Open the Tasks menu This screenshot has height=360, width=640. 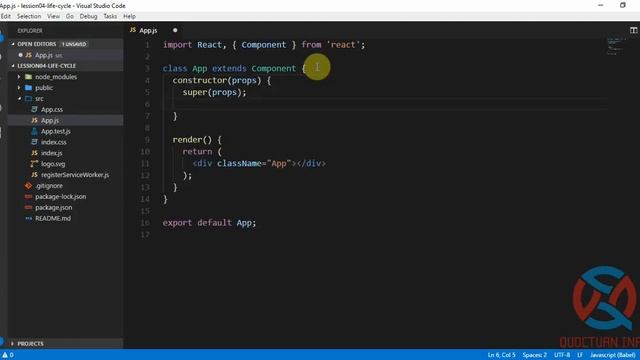tap(110, 16)
